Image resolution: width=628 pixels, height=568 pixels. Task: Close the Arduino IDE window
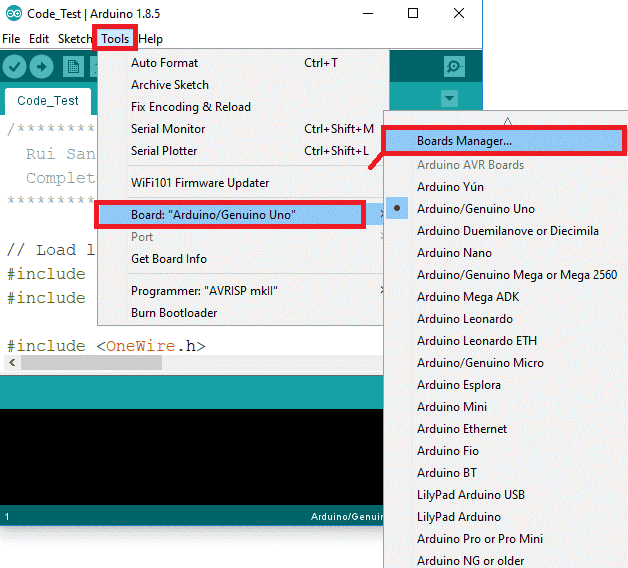(x=458, y=13)
